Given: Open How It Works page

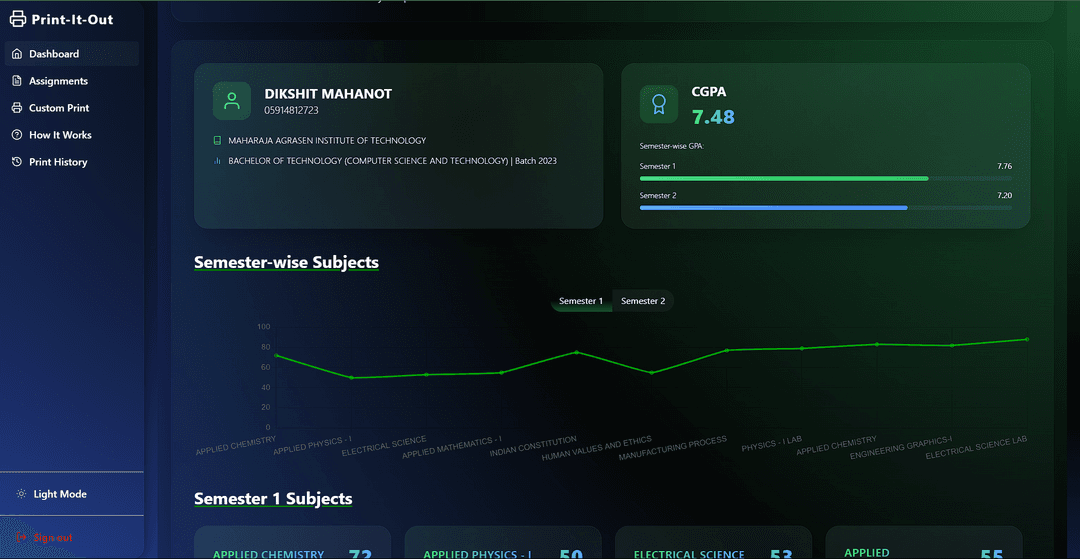Looking at the screenshot, I should [72, 135].
